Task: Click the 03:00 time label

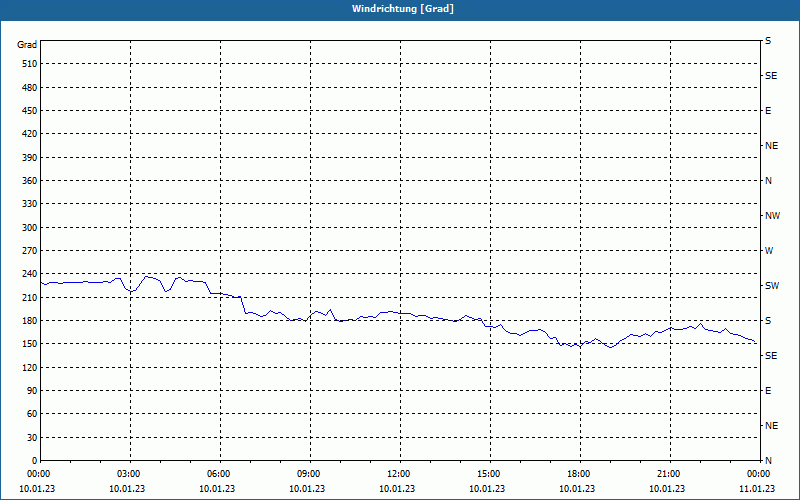Action: [129, 474]
